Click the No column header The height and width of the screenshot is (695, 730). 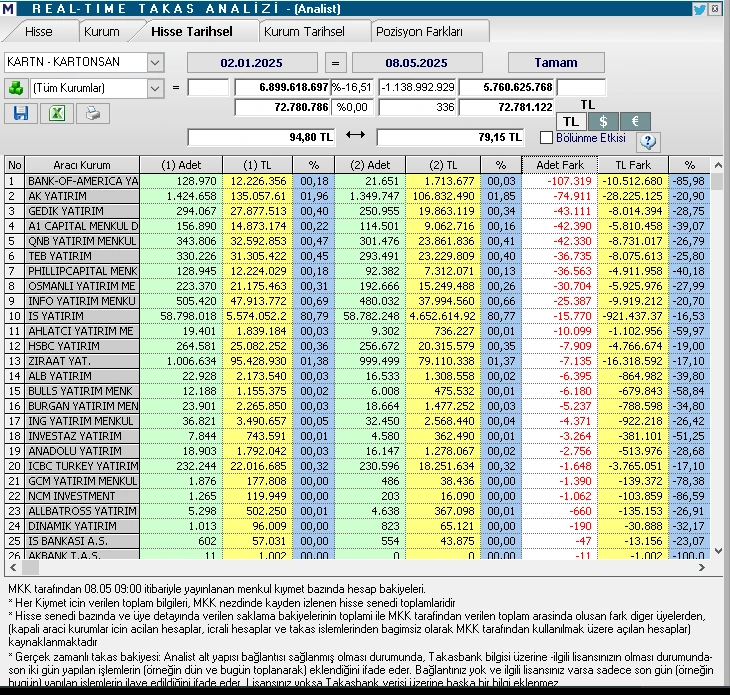pyautogui.click(x=14, y=165)
